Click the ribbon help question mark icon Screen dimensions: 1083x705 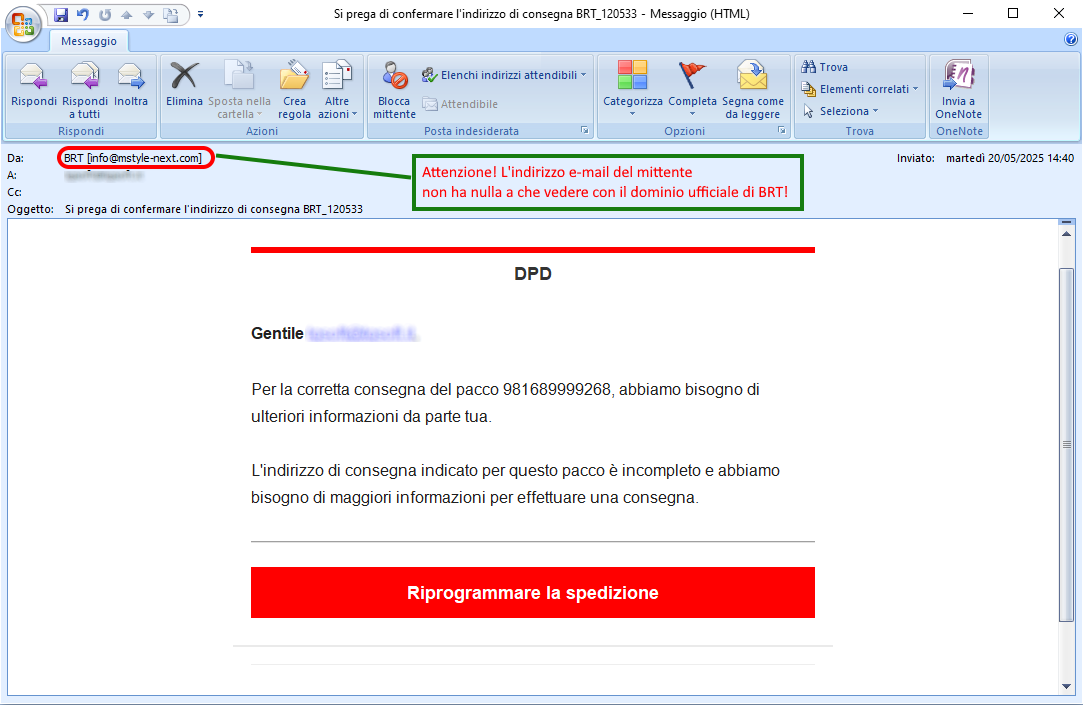1071,40
